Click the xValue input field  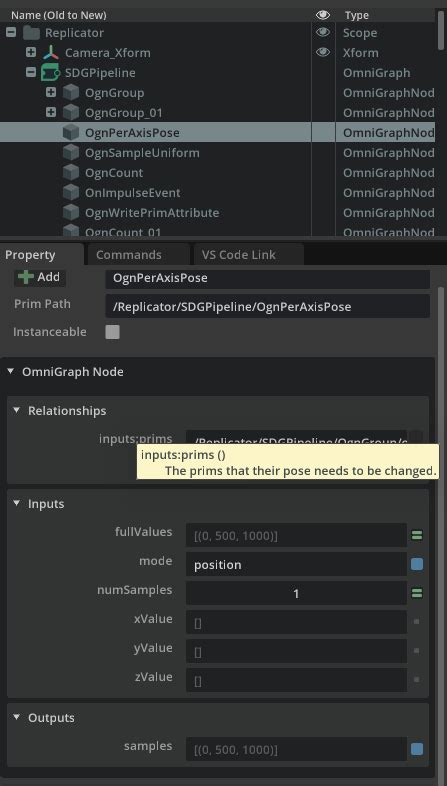click(x=296, y=623)
